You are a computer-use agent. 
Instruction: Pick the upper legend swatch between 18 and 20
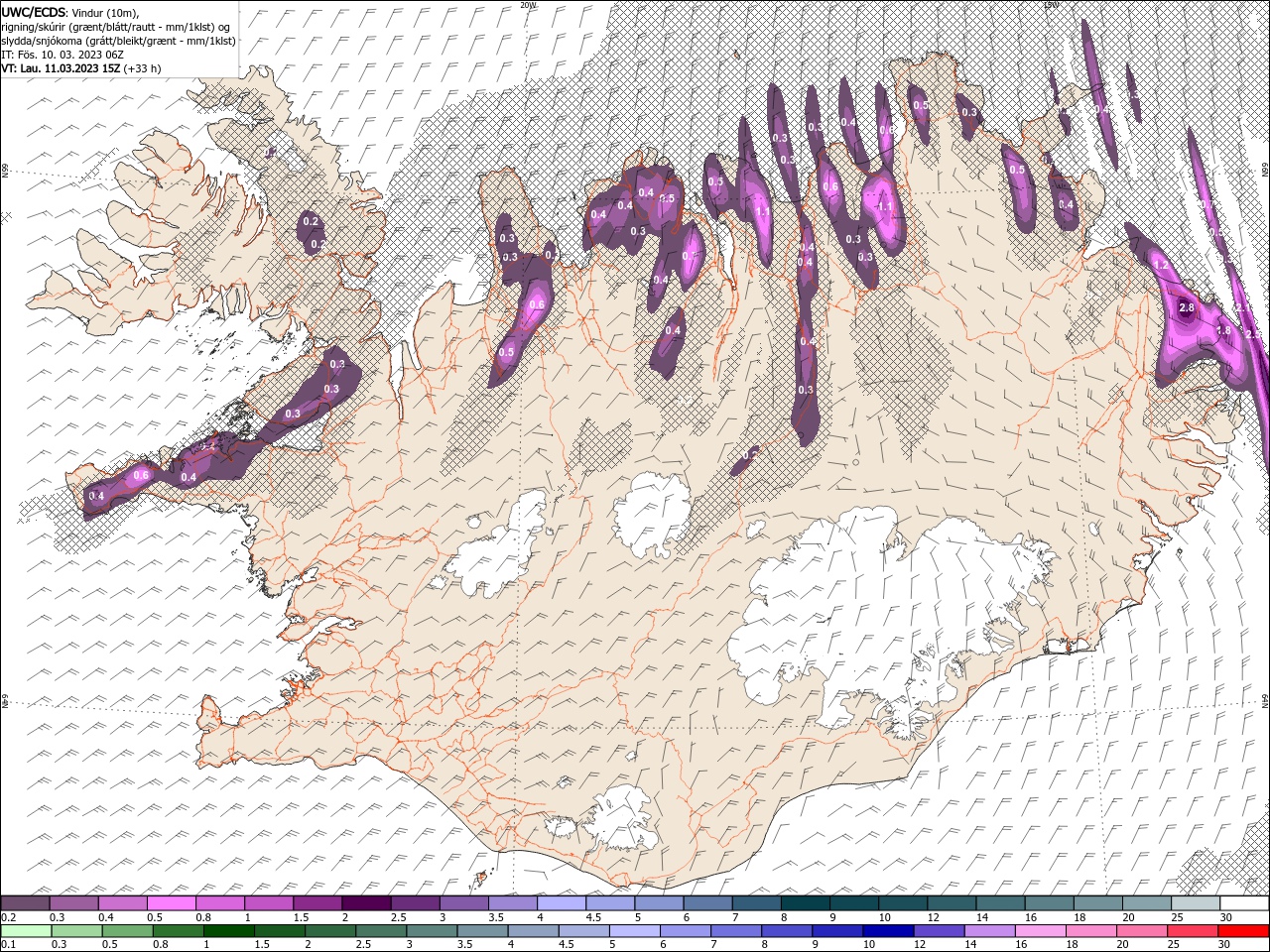pyautogui.click(x=1096, y=903)
